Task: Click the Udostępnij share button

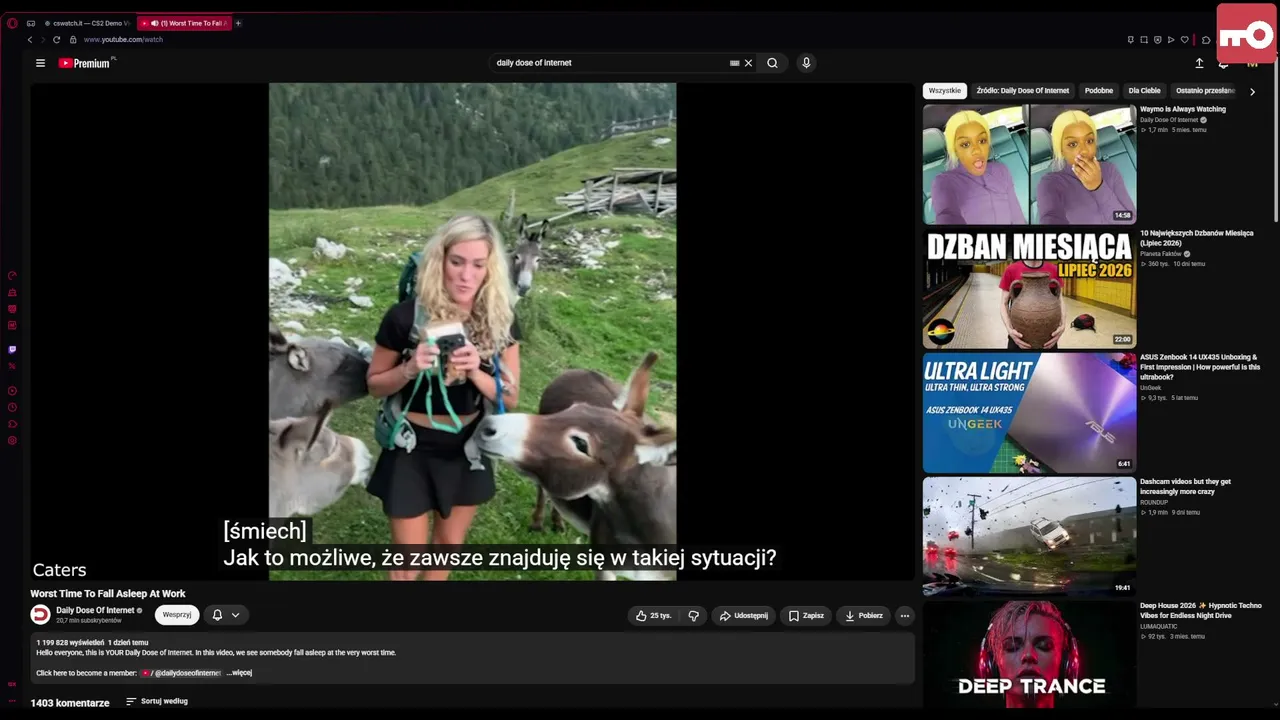Action: [x=744, y=616]
